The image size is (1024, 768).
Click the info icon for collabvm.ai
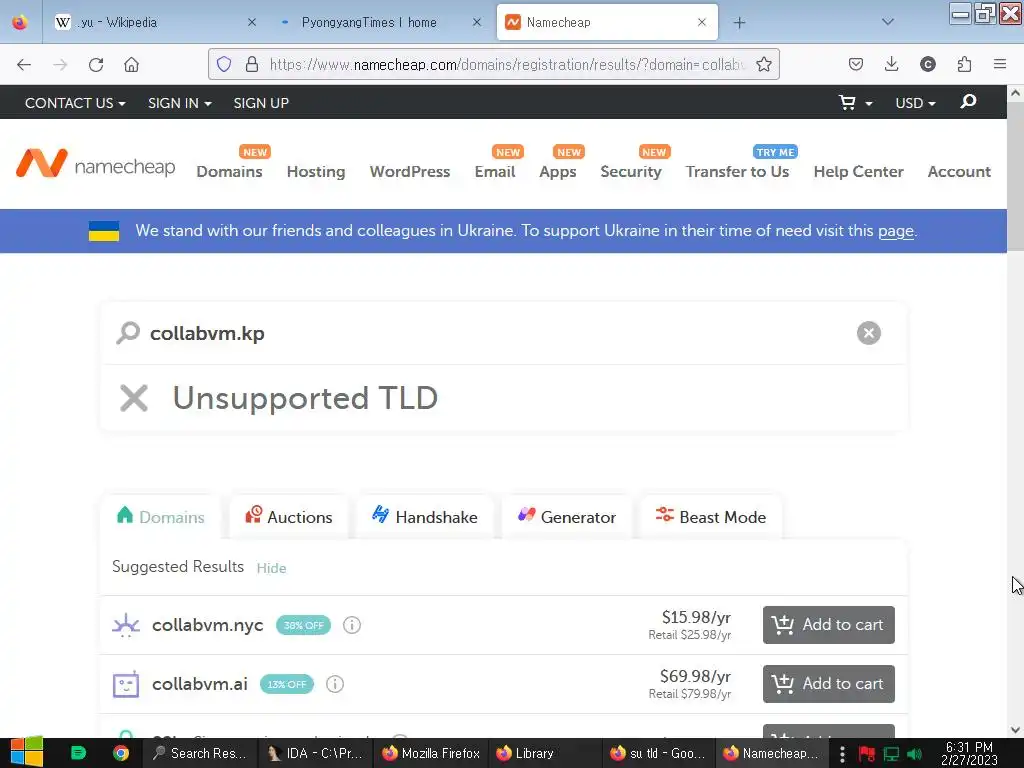click(335, 684)
